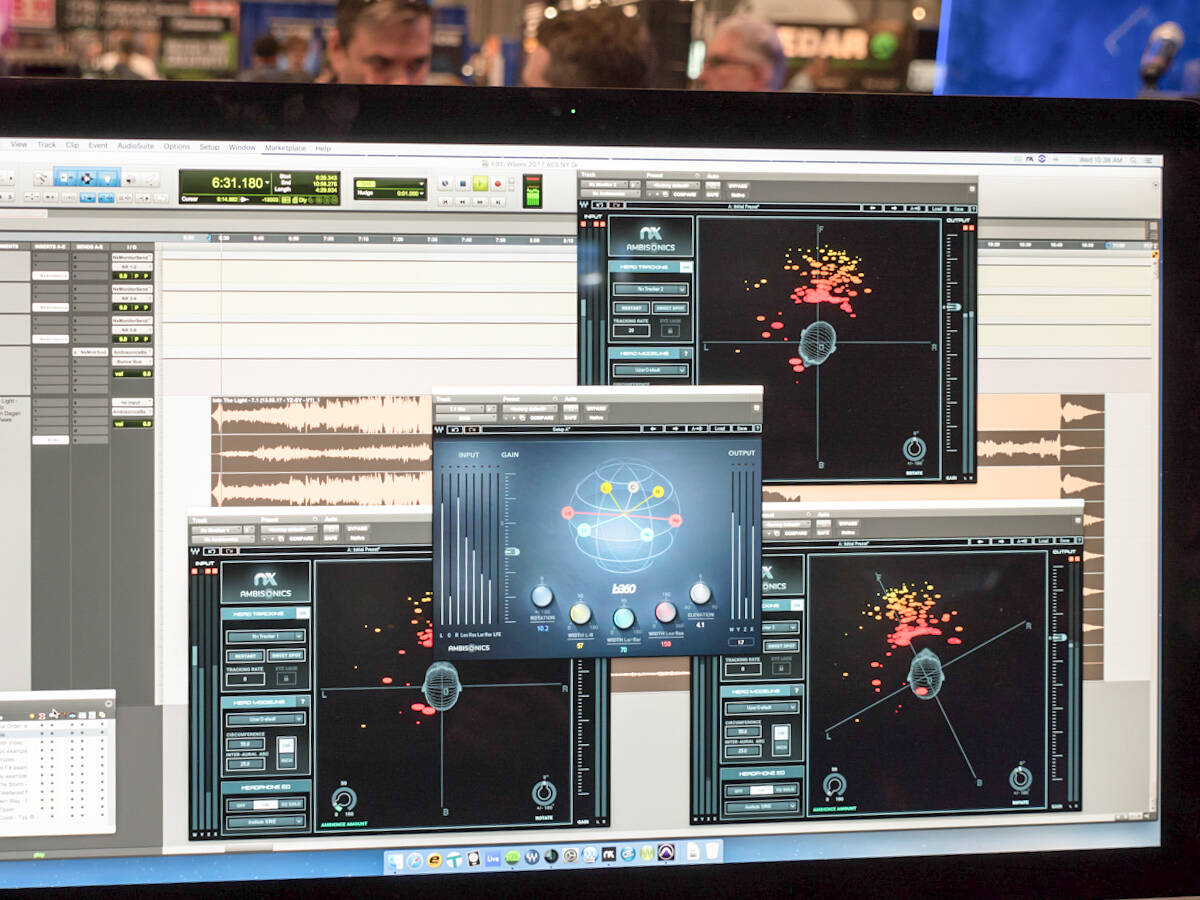This screenshot has height=900, width=1200.
Task: Open headphone model dropdown in bottom-left Nx window
Action: [265, 821]
